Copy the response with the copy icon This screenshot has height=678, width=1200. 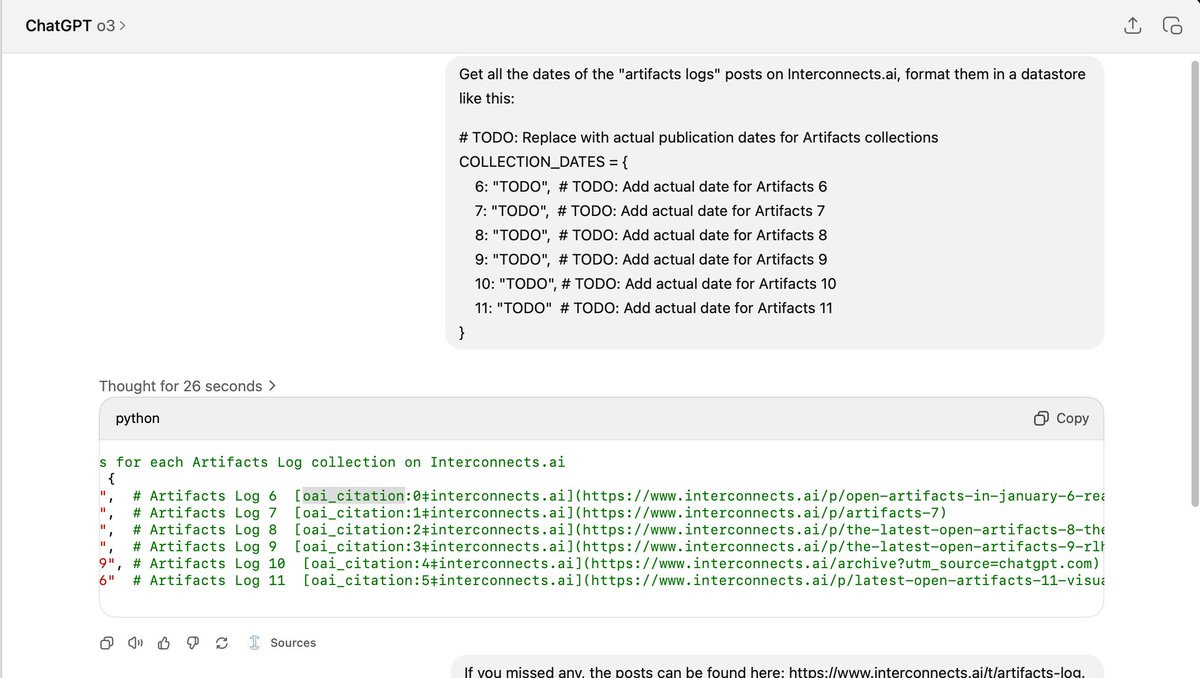107,643
